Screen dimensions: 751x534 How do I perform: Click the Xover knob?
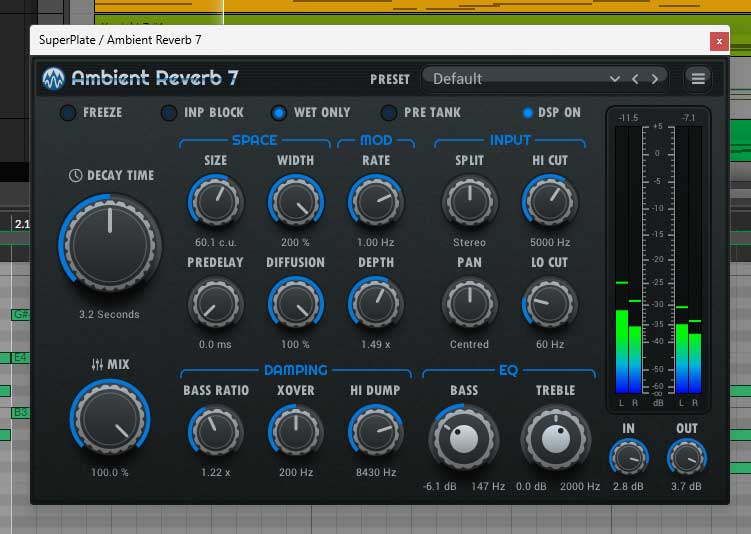(x=296, y=431)
